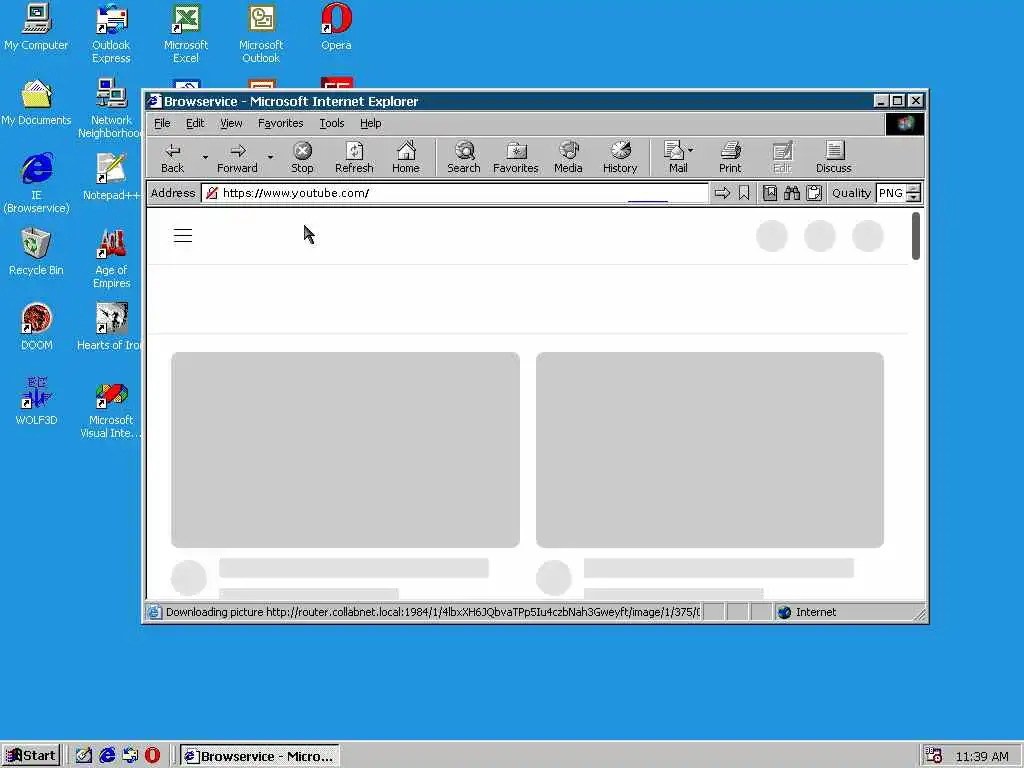Click the address bar URL field

click(x=455, y=193)
